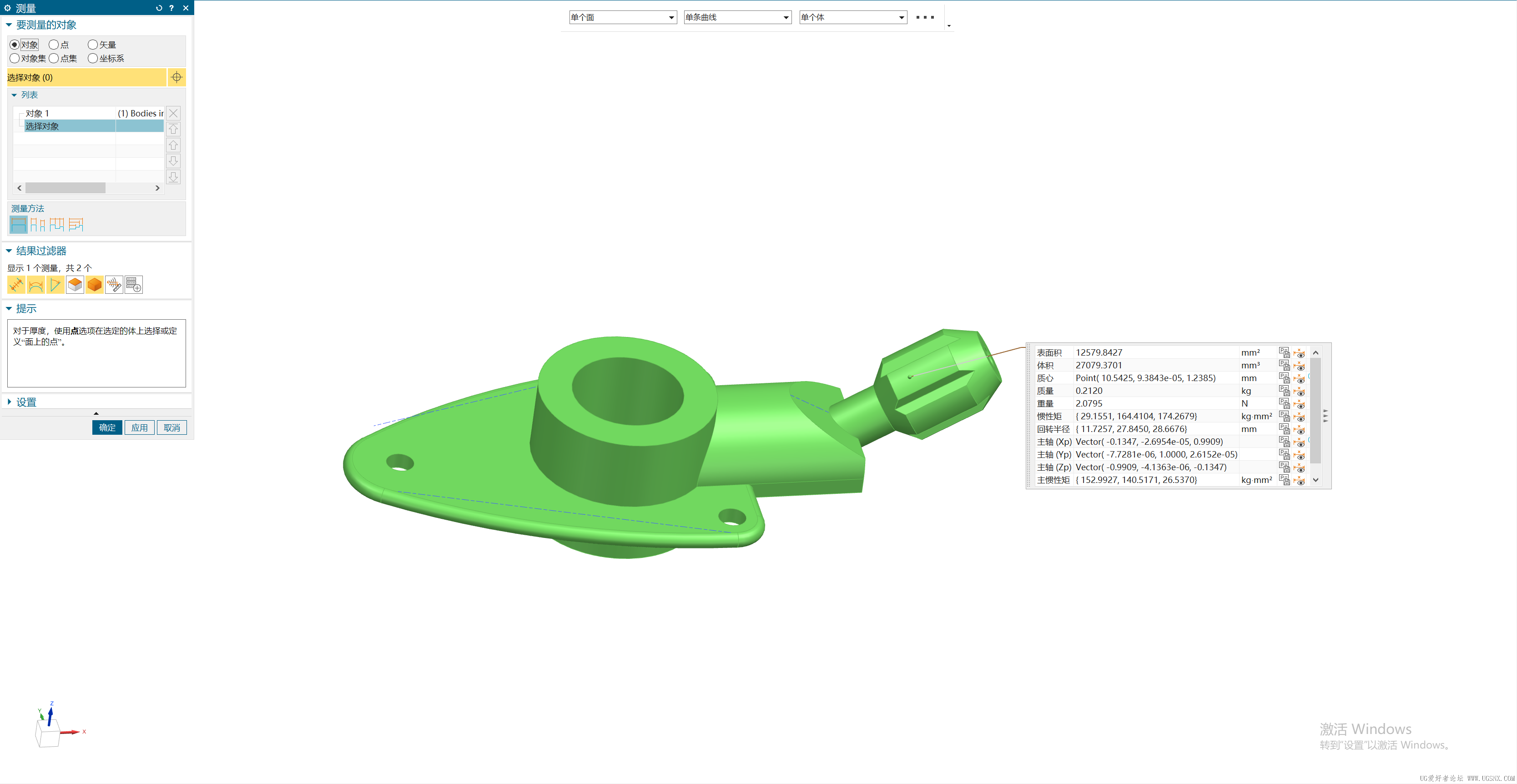Select the 点集 radio button

click(x=54, y=58)
